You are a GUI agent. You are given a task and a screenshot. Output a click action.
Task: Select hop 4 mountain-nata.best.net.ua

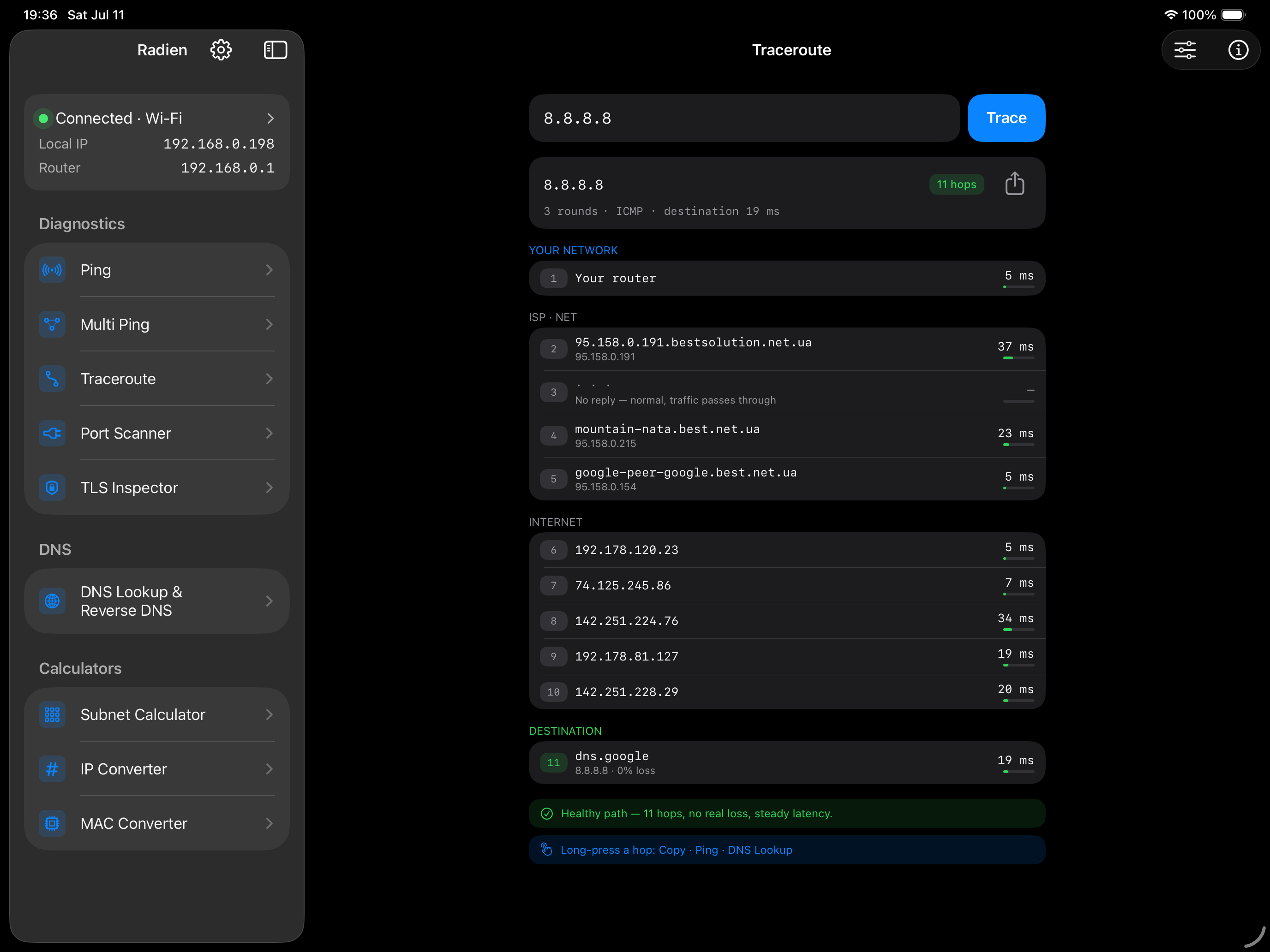[786, 435]
